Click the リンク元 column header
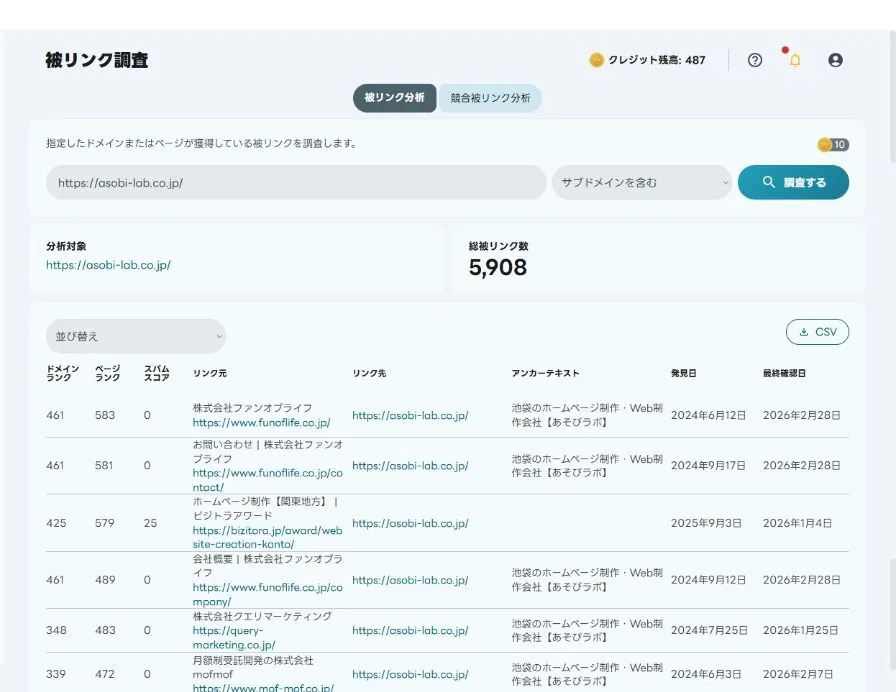896x692 pixels. [210, 373]
